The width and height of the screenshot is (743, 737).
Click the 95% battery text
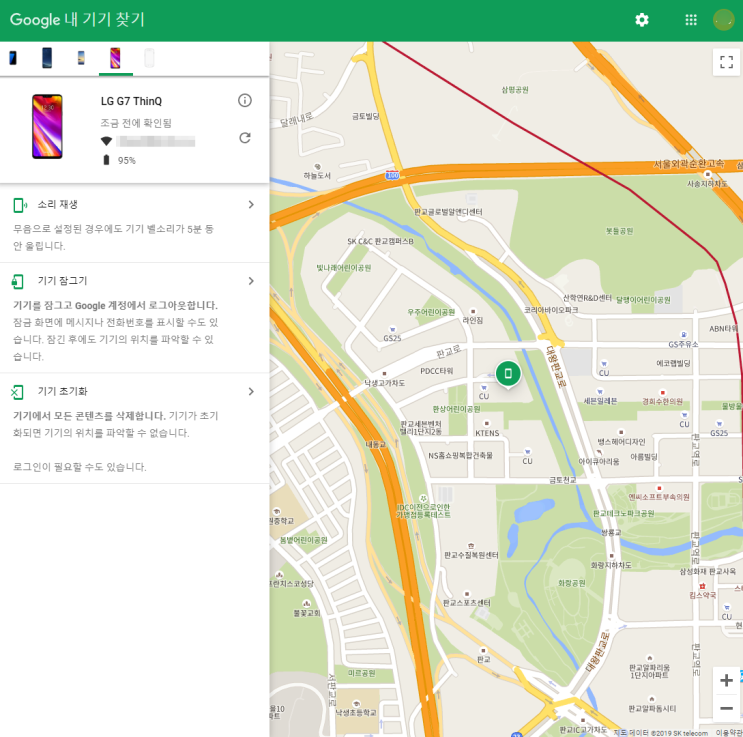tap(127, 161)
